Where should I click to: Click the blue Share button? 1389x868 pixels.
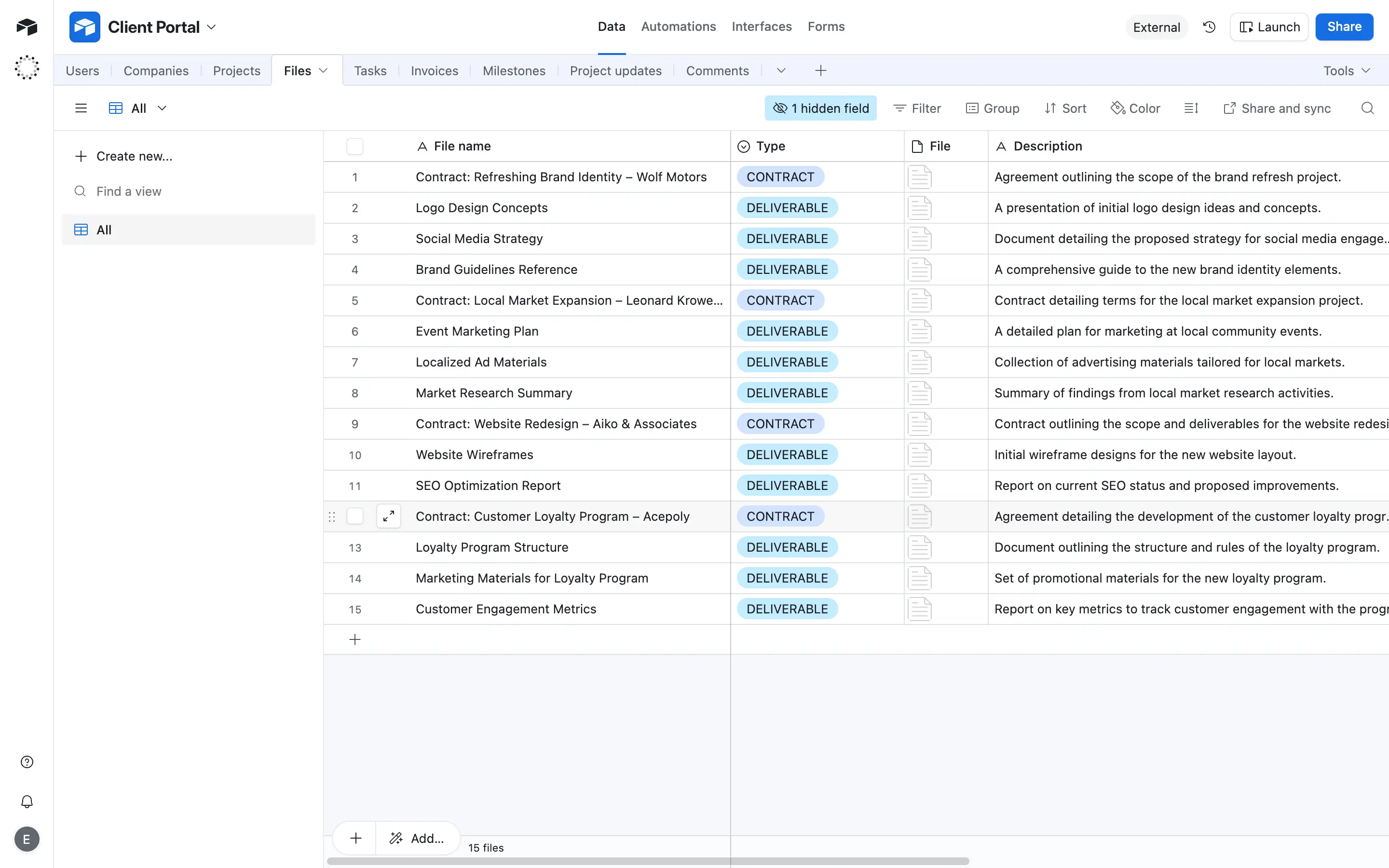1344,27
